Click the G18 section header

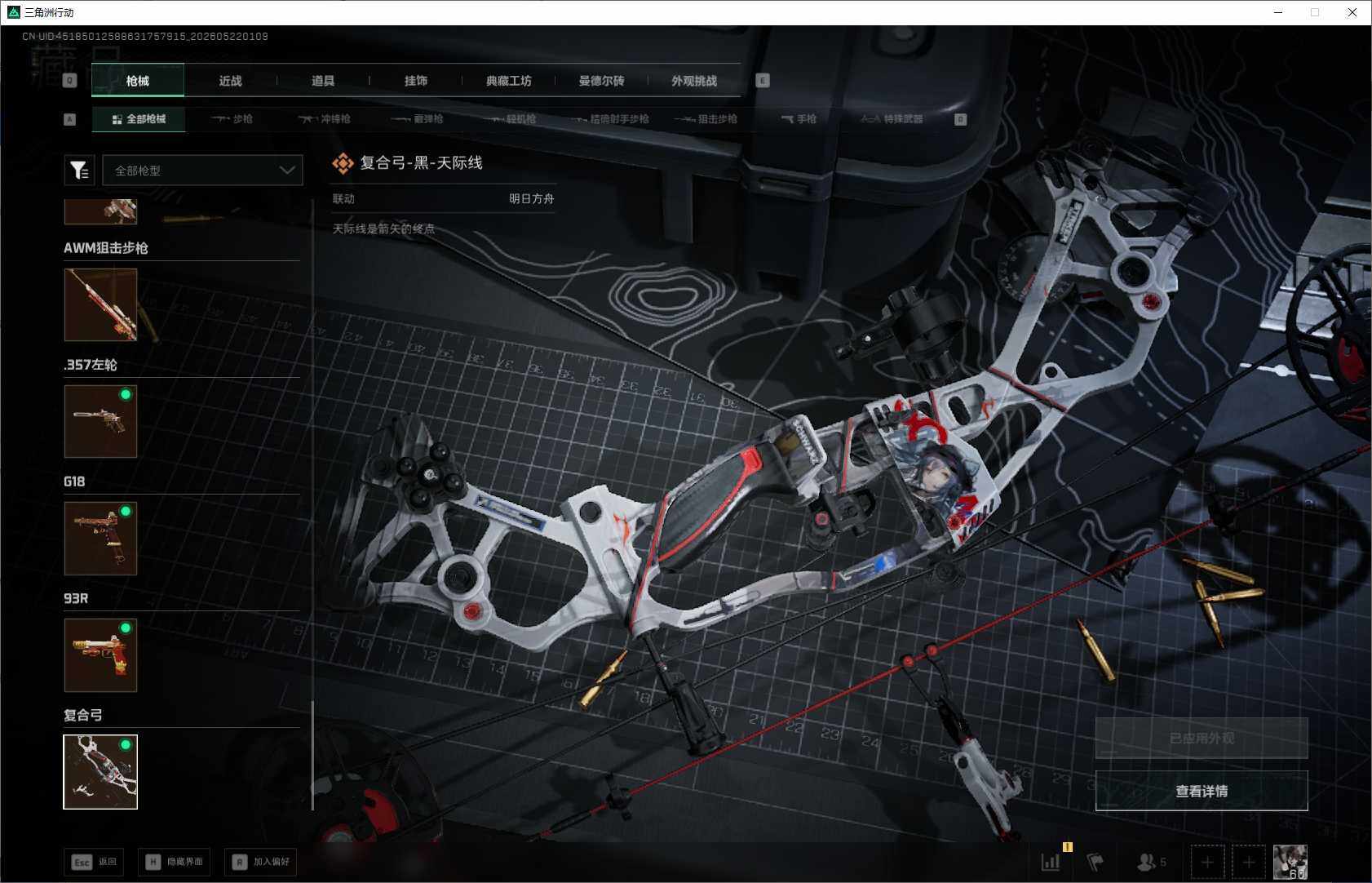tap(74, 481)
